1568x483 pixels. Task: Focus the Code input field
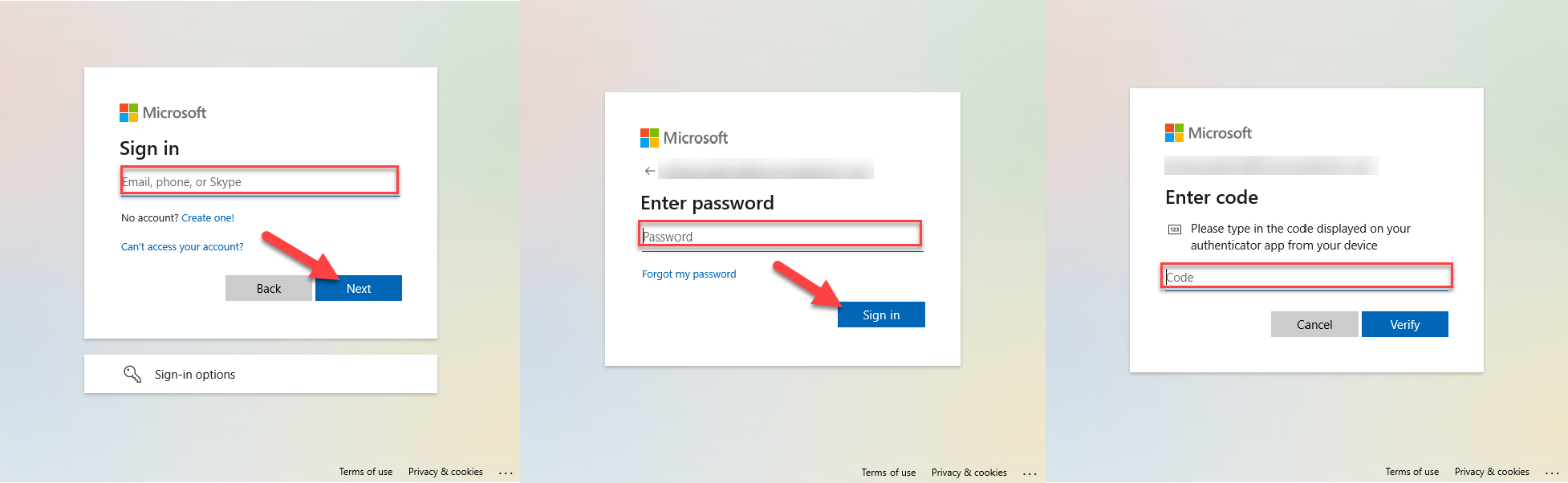point(1306,277)
